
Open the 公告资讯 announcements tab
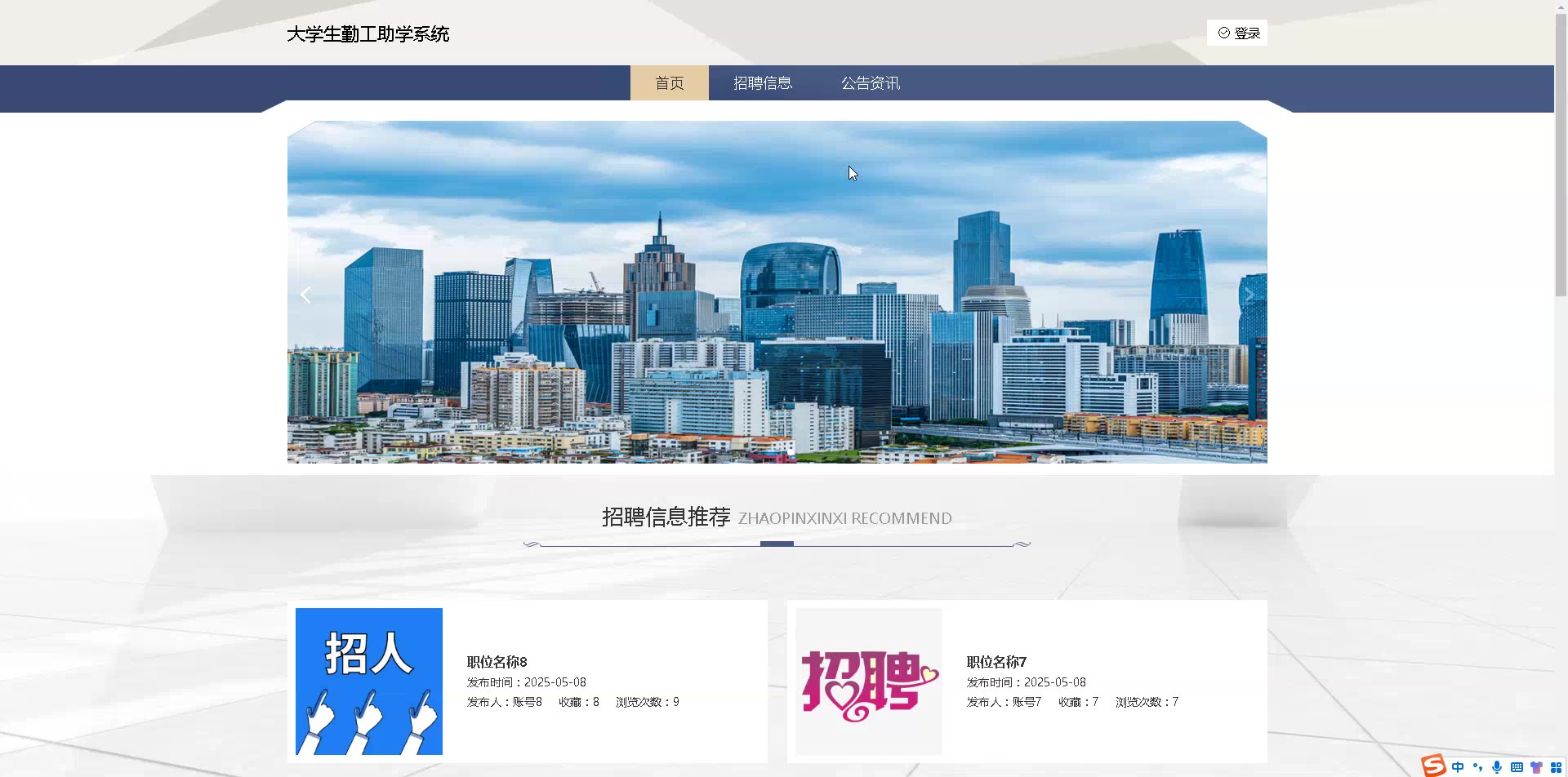tap(871, 83)
